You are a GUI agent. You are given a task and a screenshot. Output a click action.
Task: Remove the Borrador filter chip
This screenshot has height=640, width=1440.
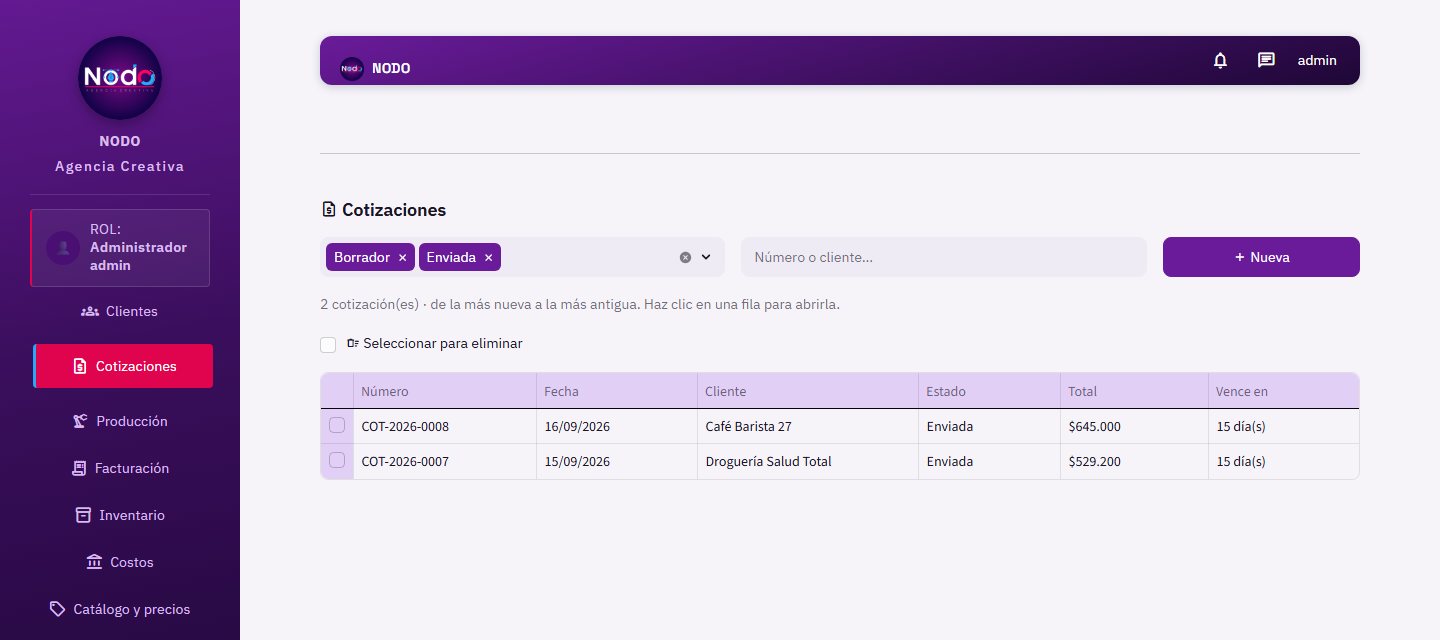point(402,257)
